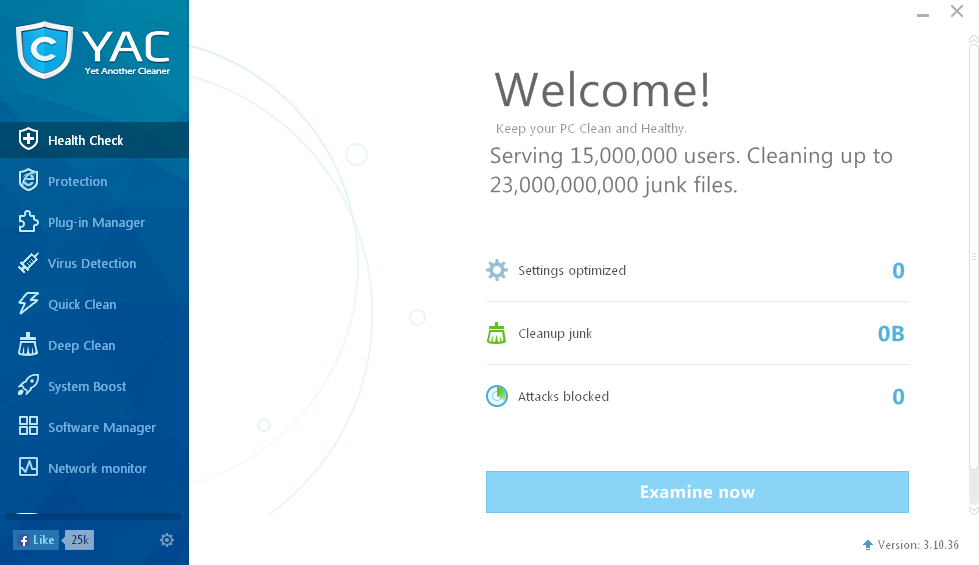Open Software Manager label in sidebar
979x565 pixels.
102,428
